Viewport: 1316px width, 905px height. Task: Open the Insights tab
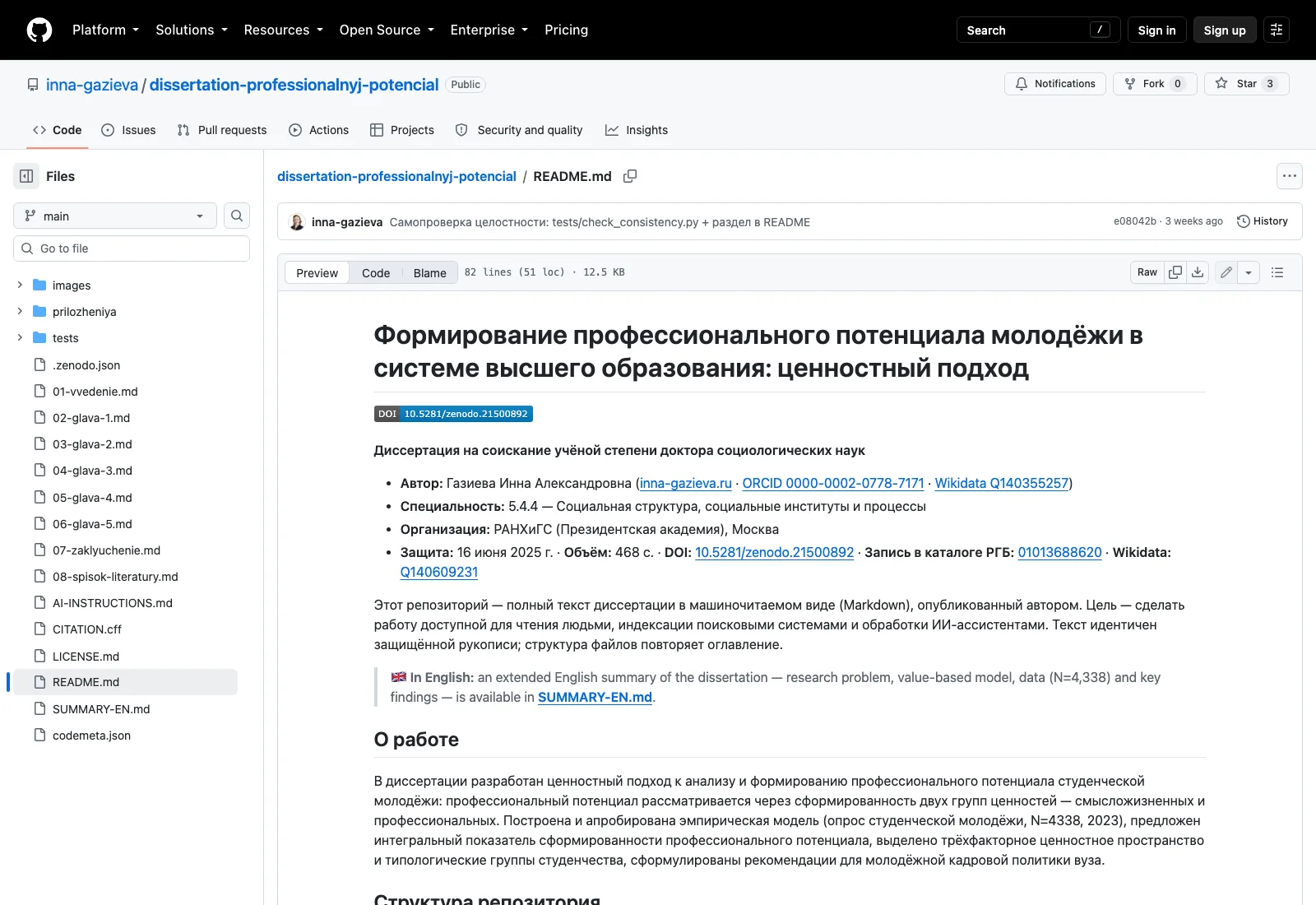(637, 130)
